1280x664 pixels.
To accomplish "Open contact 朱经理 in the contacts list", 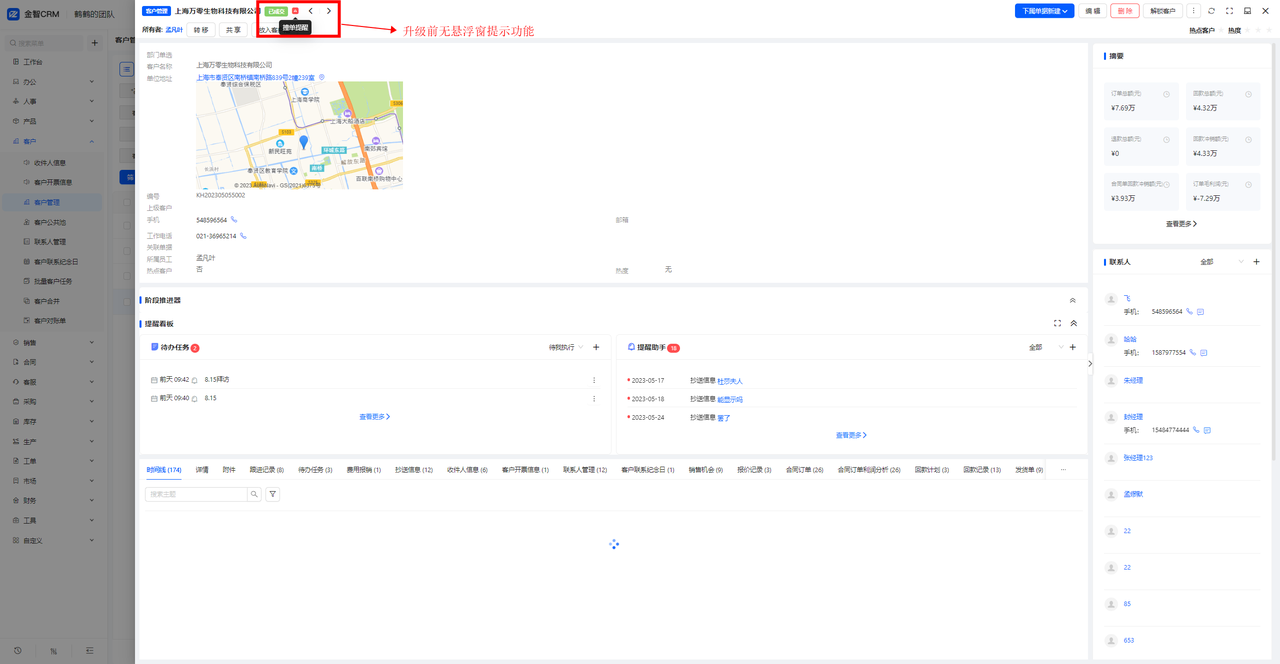I will [1133, 381].
